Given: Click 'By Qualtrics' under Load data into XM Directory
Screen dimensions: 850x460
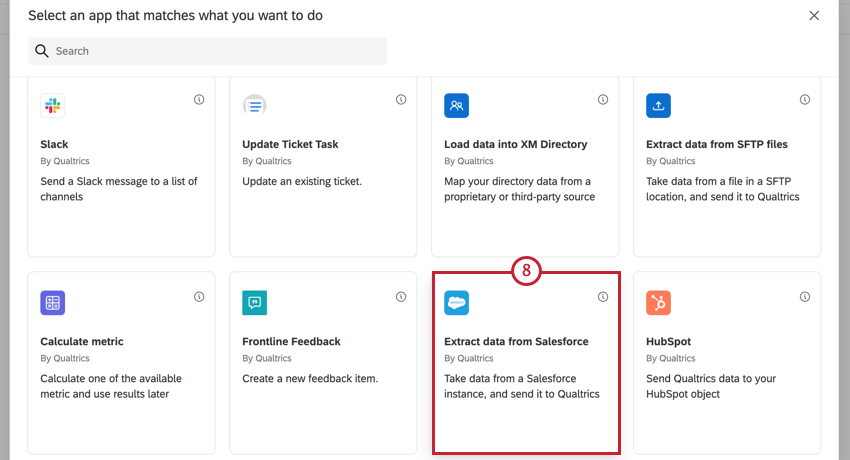Looking at the screenshot, I should (468, 161).
